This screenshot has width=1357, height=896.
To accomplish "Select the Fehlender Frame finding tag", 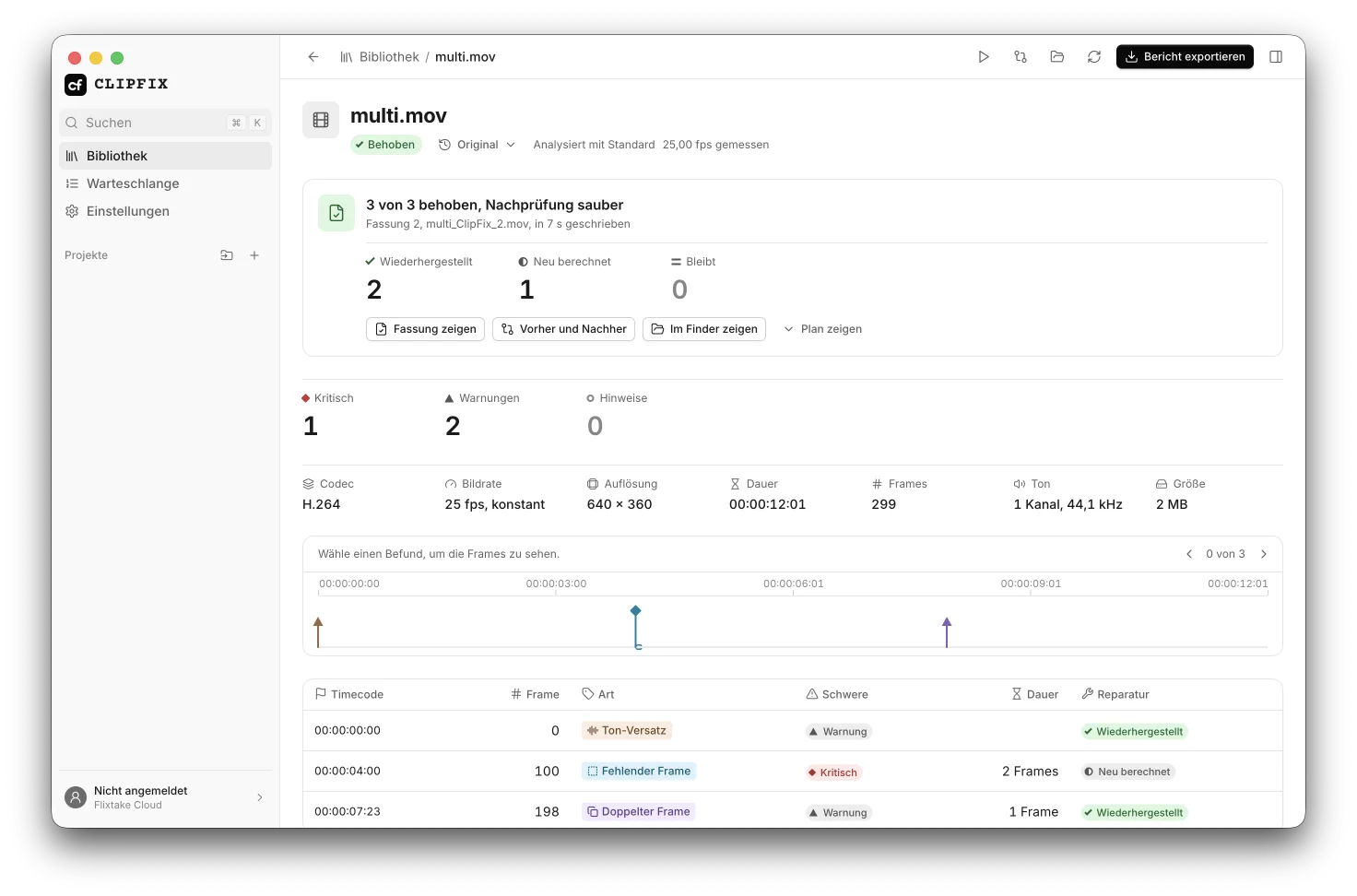I will tap(639, 771).
